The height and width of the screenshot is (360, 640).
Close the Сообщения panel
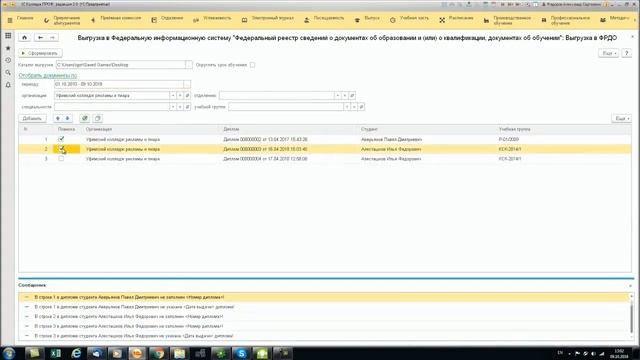click(x=631, y=286)
